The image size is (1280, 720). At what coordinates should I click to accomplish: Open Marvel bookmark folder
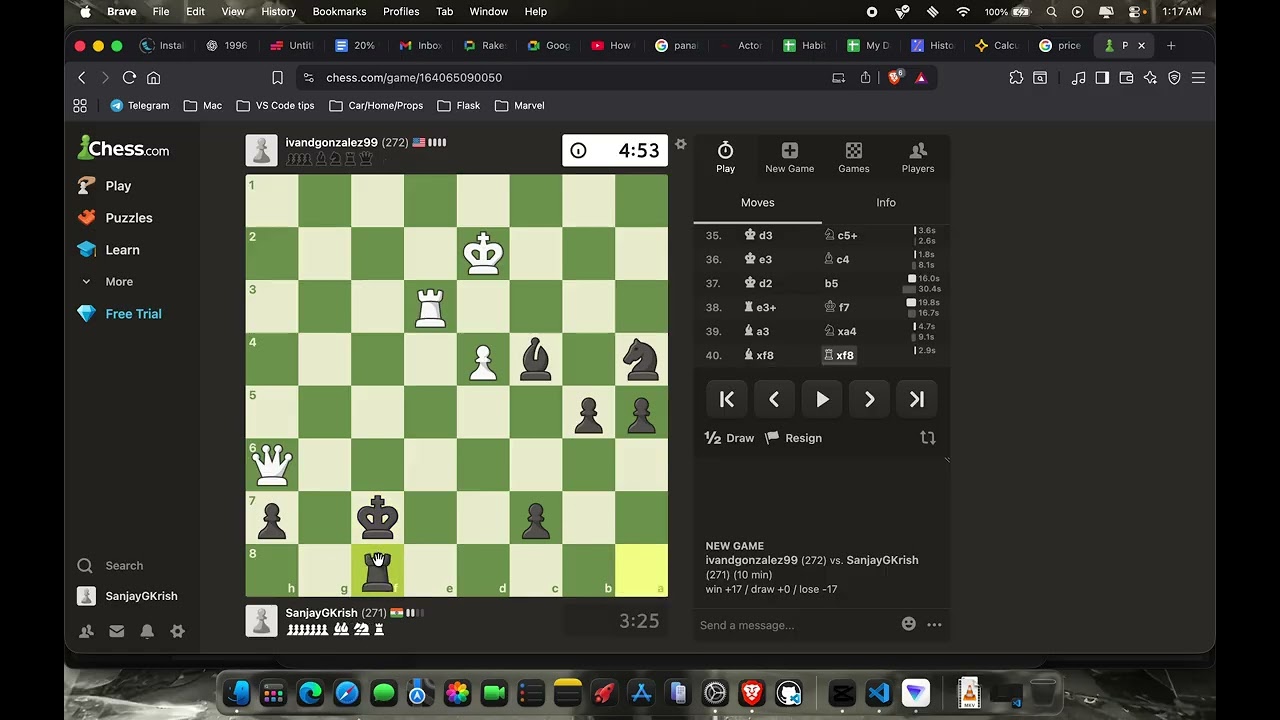(520, 106)
